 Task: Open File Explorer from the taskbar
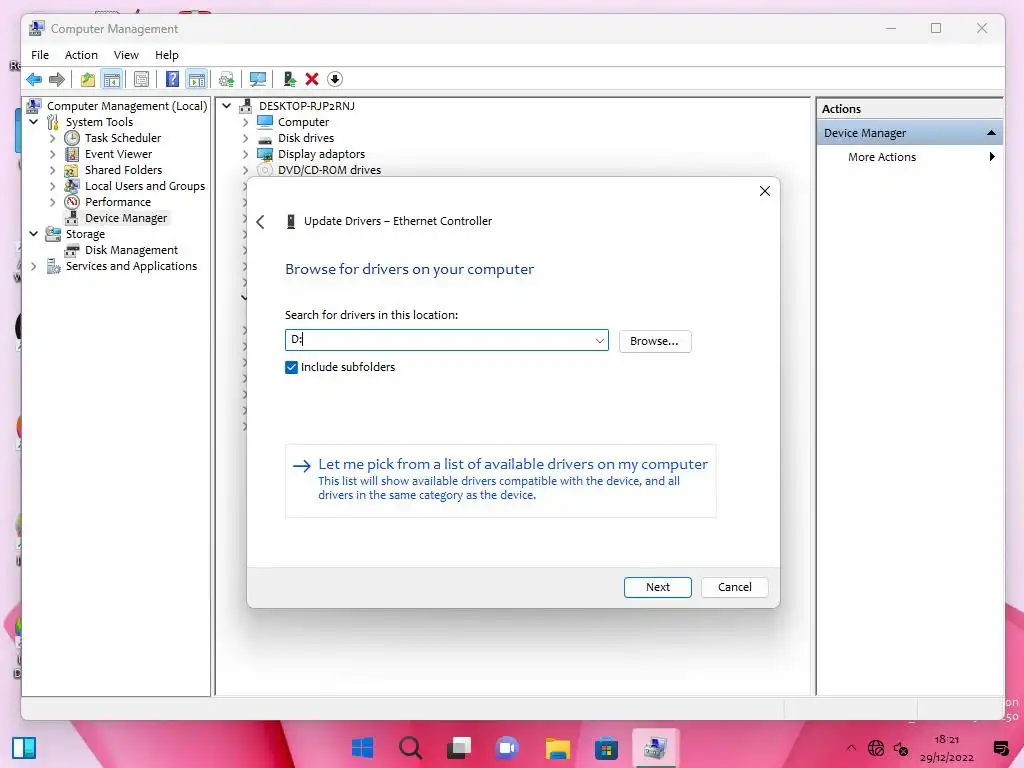(x=558, y=748)
